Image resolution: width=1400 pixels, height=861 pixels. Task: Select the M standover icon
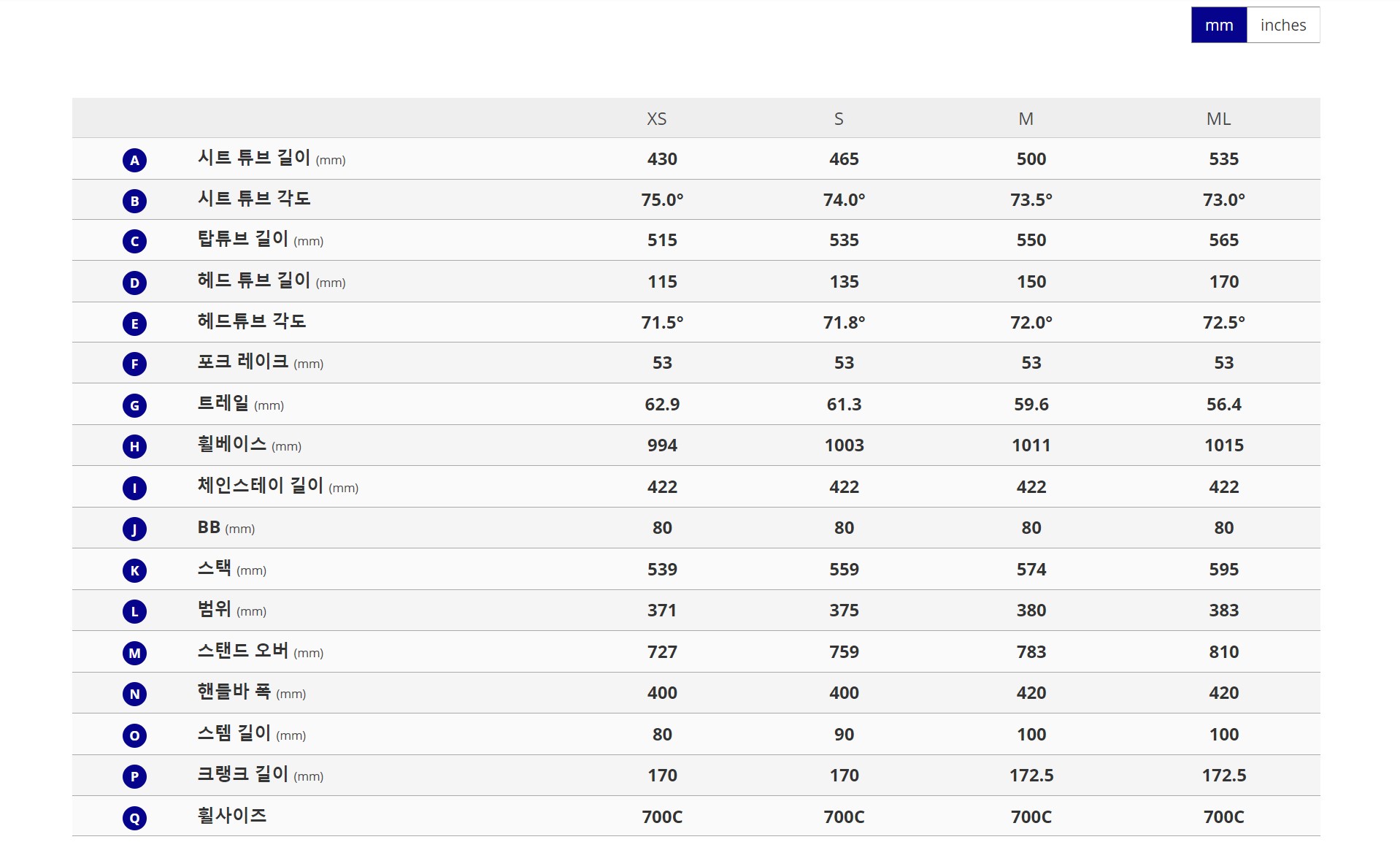pyautogui.click(x=134, y=653)
